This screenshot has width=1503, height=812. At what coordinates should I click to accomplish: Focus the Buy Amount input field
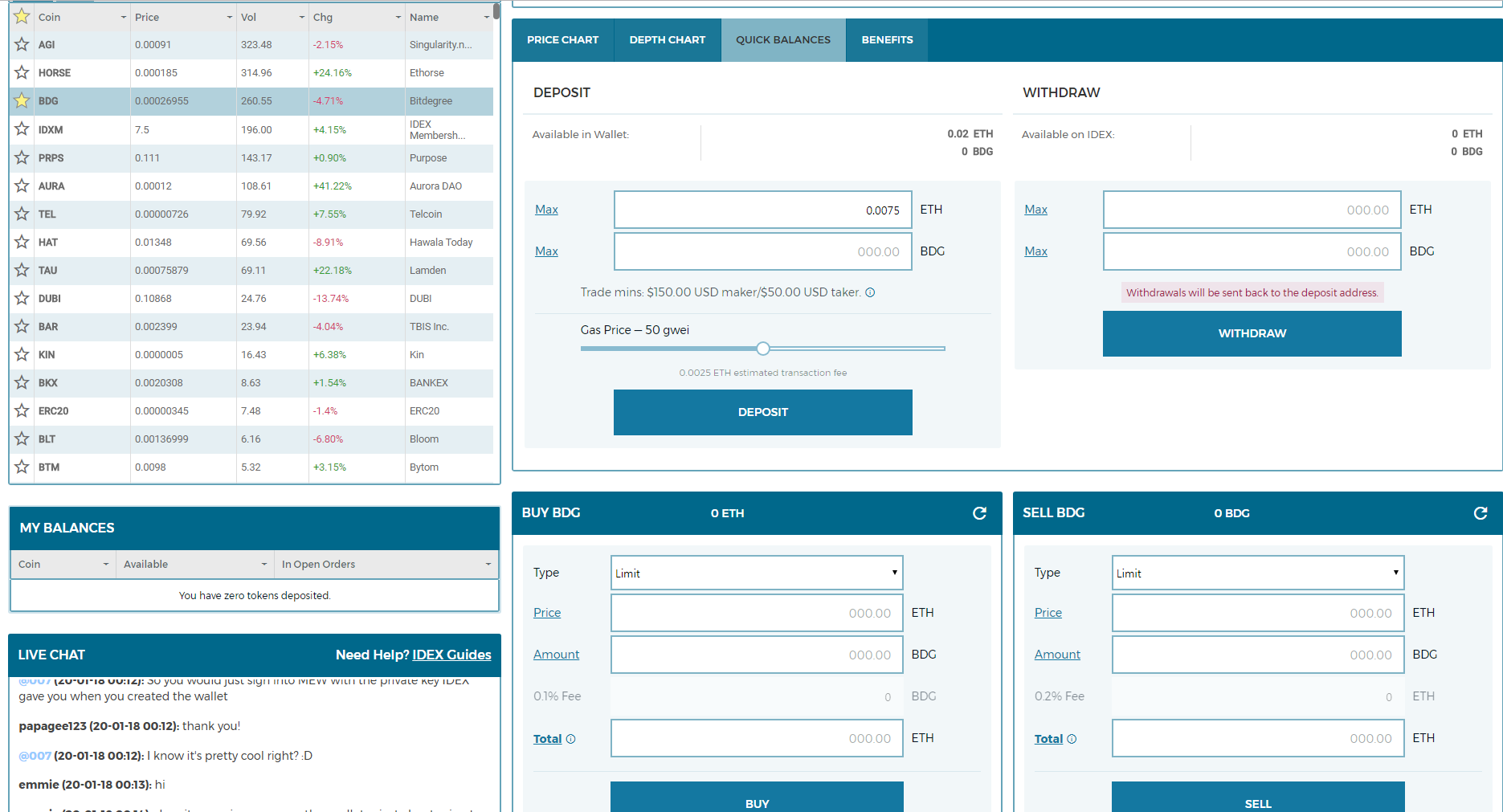757,655
